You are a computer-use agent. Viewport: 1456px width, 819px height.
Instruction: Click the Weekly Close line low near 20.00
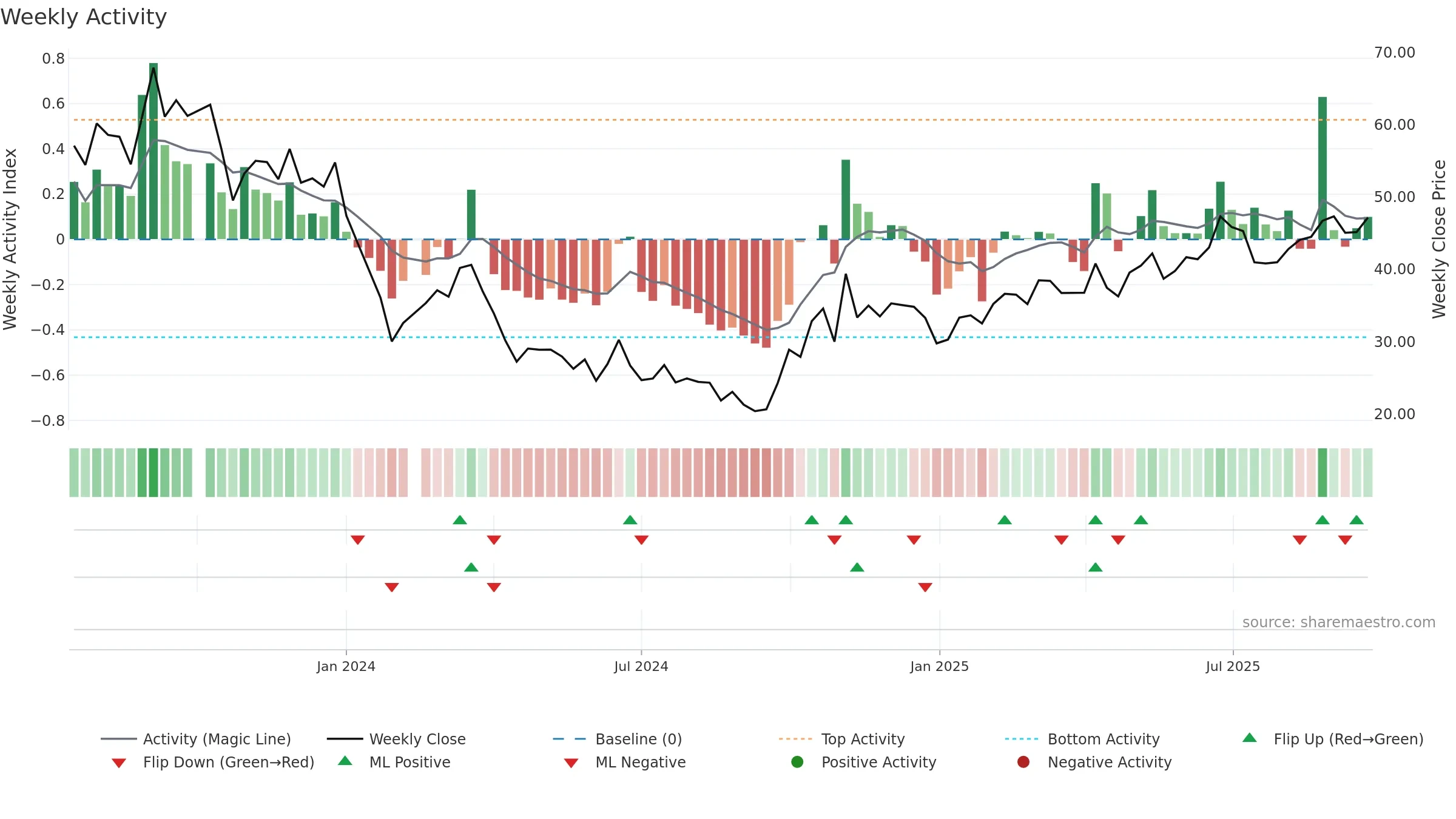tap(755, 411)
